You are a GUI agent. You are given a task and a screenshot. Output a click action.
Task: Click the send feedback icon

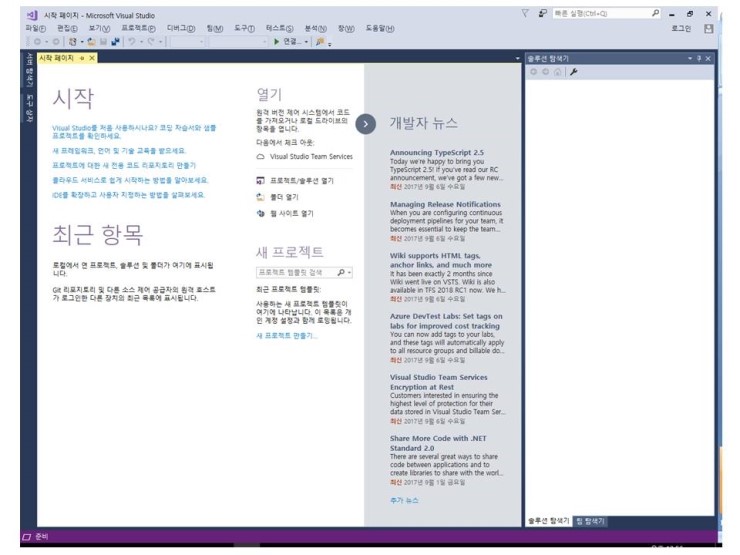pos(542,14)
